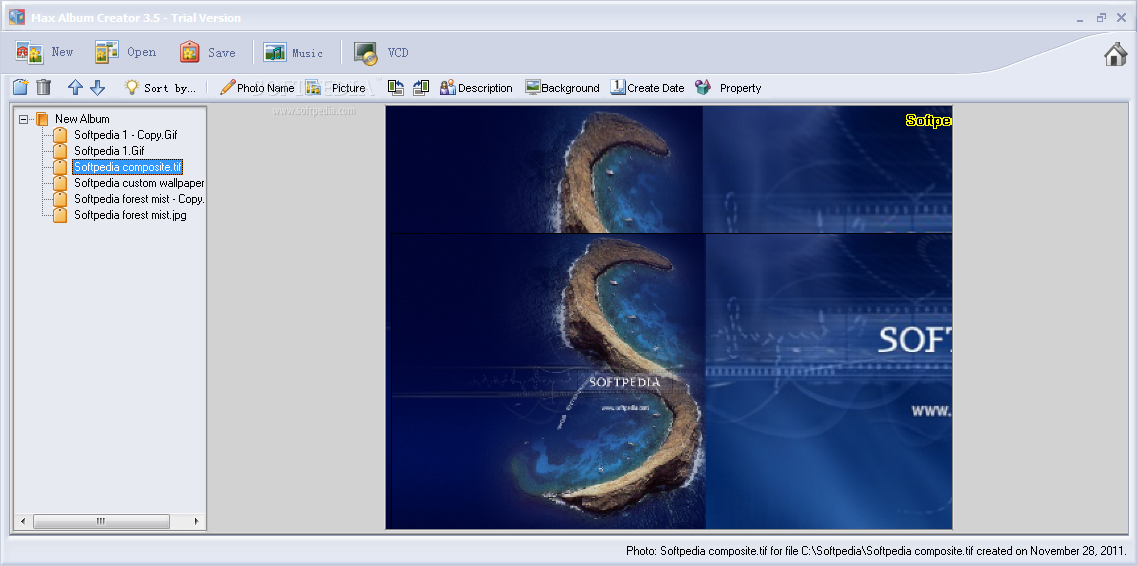Add new photo with sparkle page icon
This screenshot has width=1138, height=566.
[21, 87]
